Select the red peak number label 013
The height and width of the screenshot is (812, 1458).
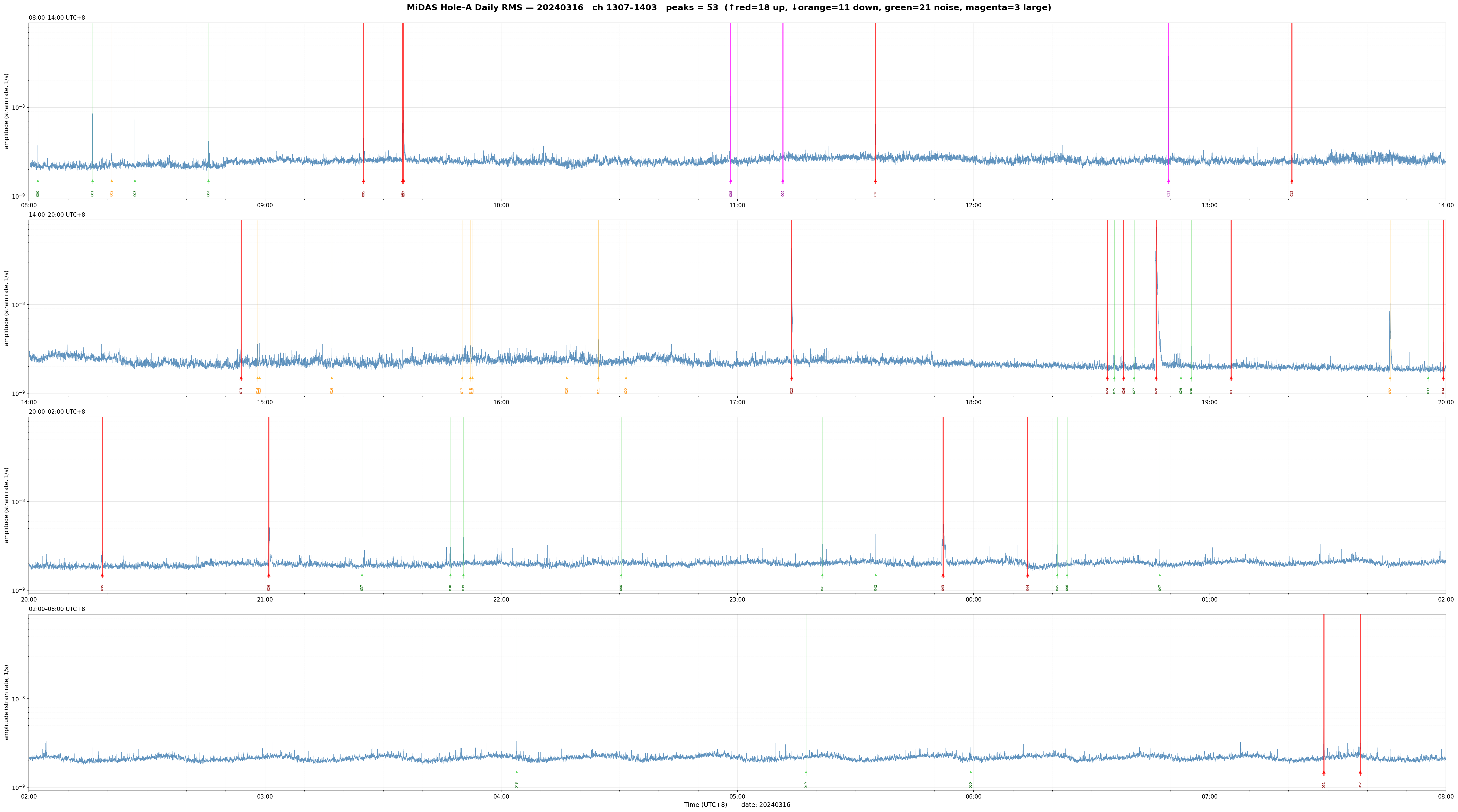241,391
